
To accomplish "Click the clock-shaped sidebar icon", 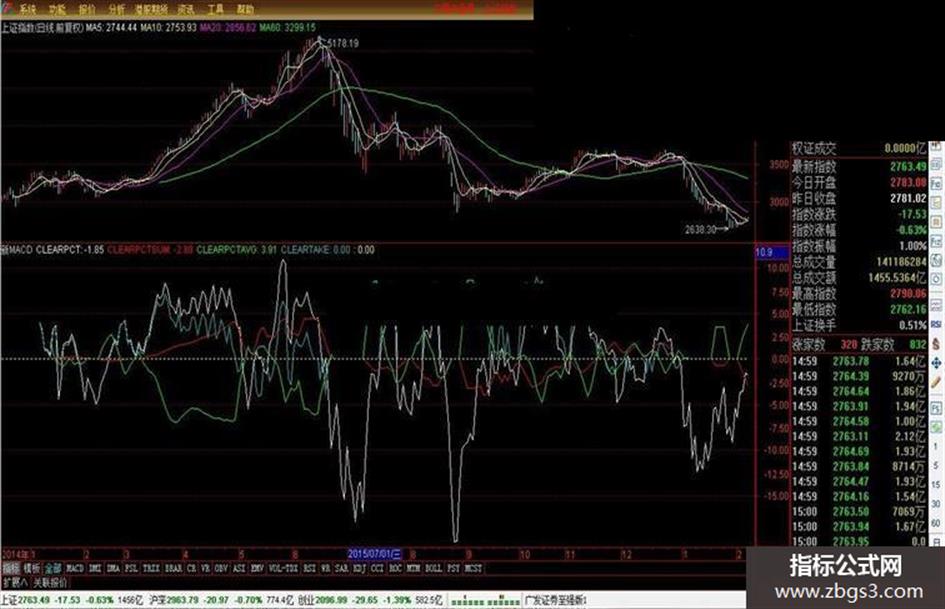I will (x=936, y=278).
